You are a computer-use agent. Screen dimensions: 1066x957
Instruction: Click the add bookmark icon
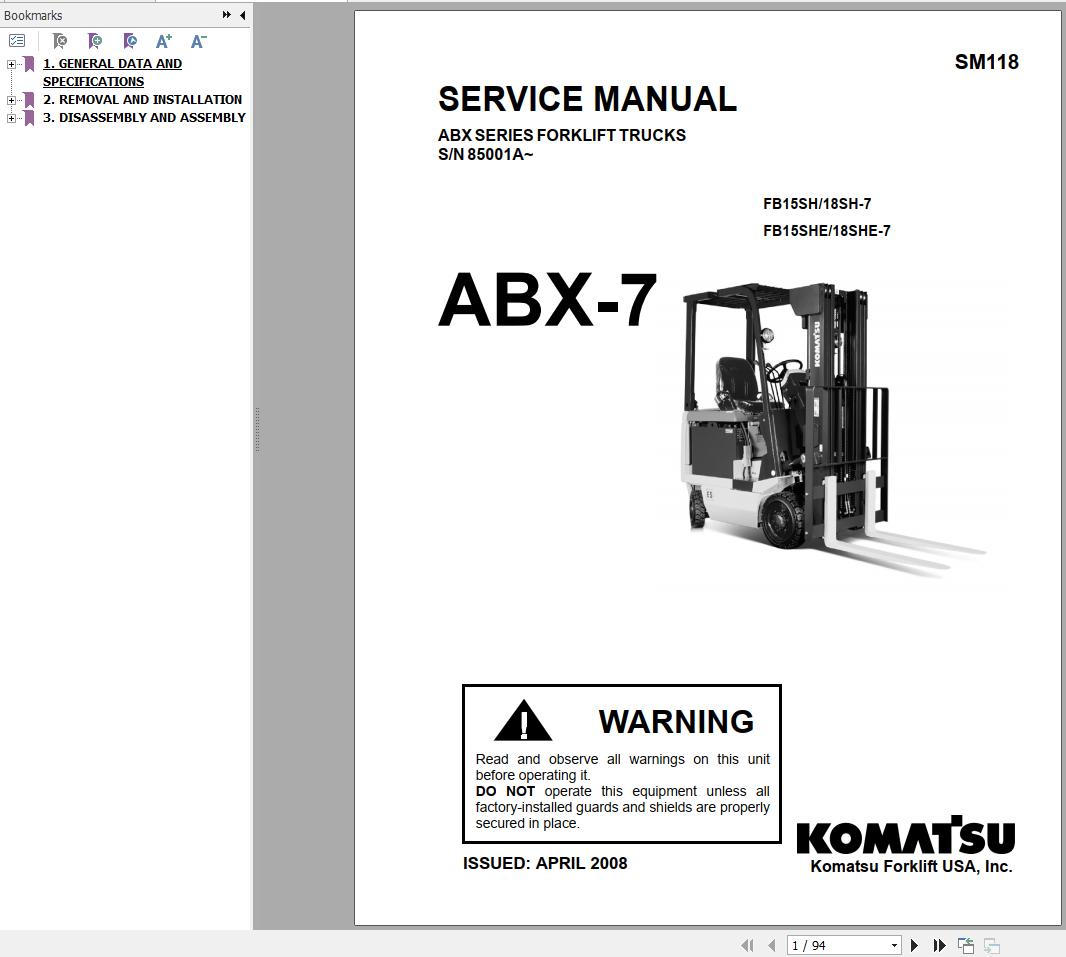coord(94,41)
